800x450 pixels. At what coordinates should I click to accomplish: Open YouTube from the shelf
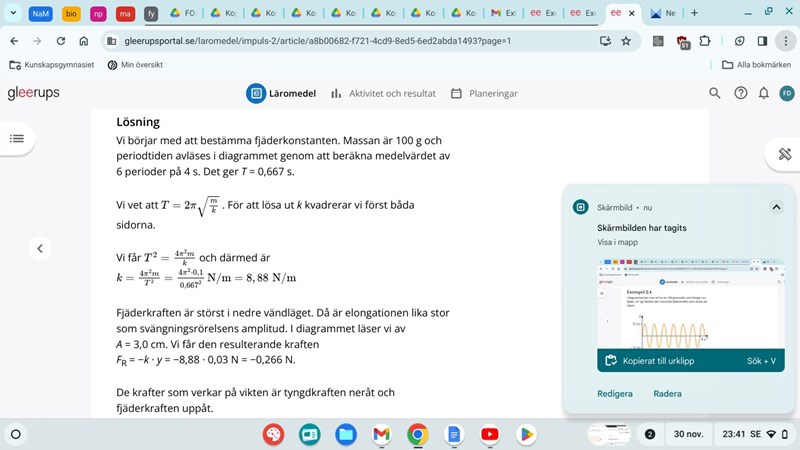[x=489, y=434]
